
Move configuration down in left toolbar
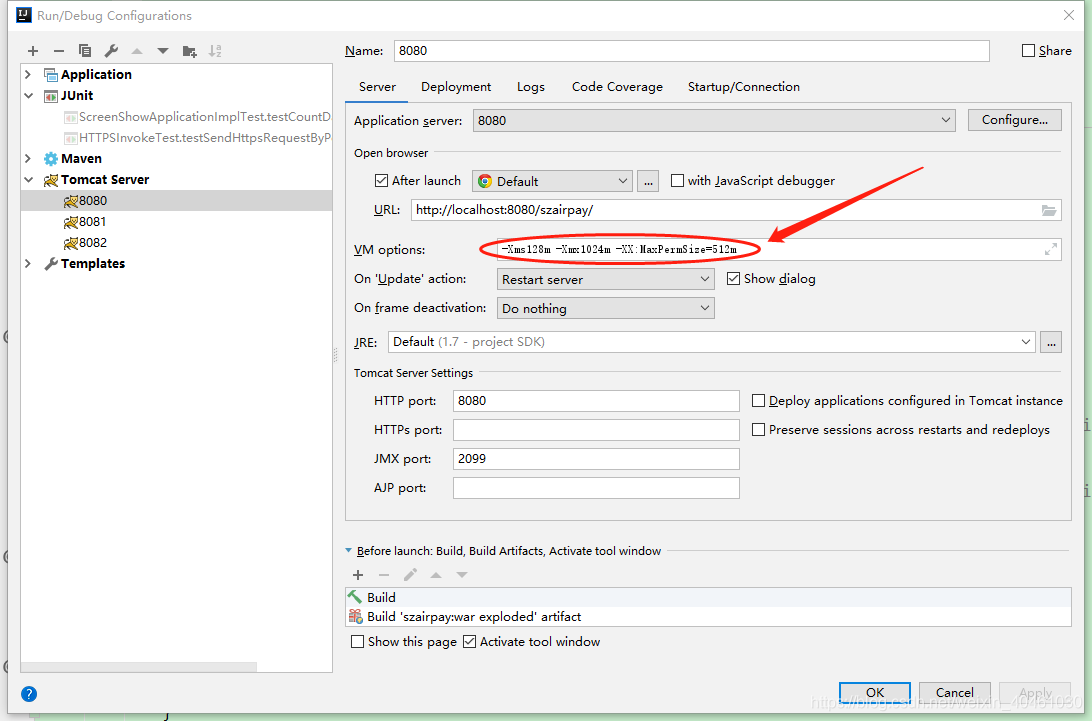point(163,51)
